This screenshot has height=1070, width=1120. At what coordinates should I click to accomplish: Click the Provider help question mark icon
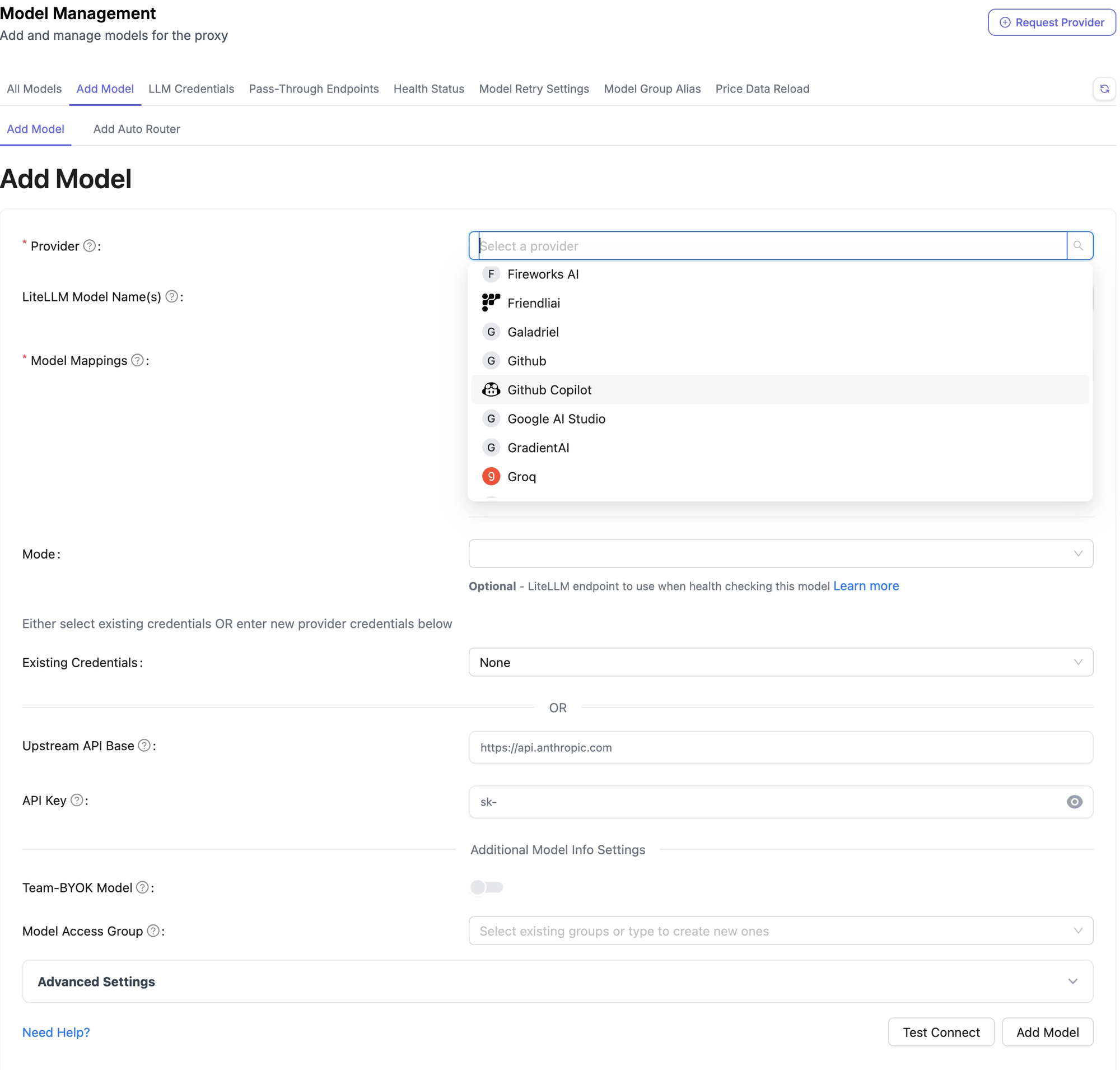point(89,246)
